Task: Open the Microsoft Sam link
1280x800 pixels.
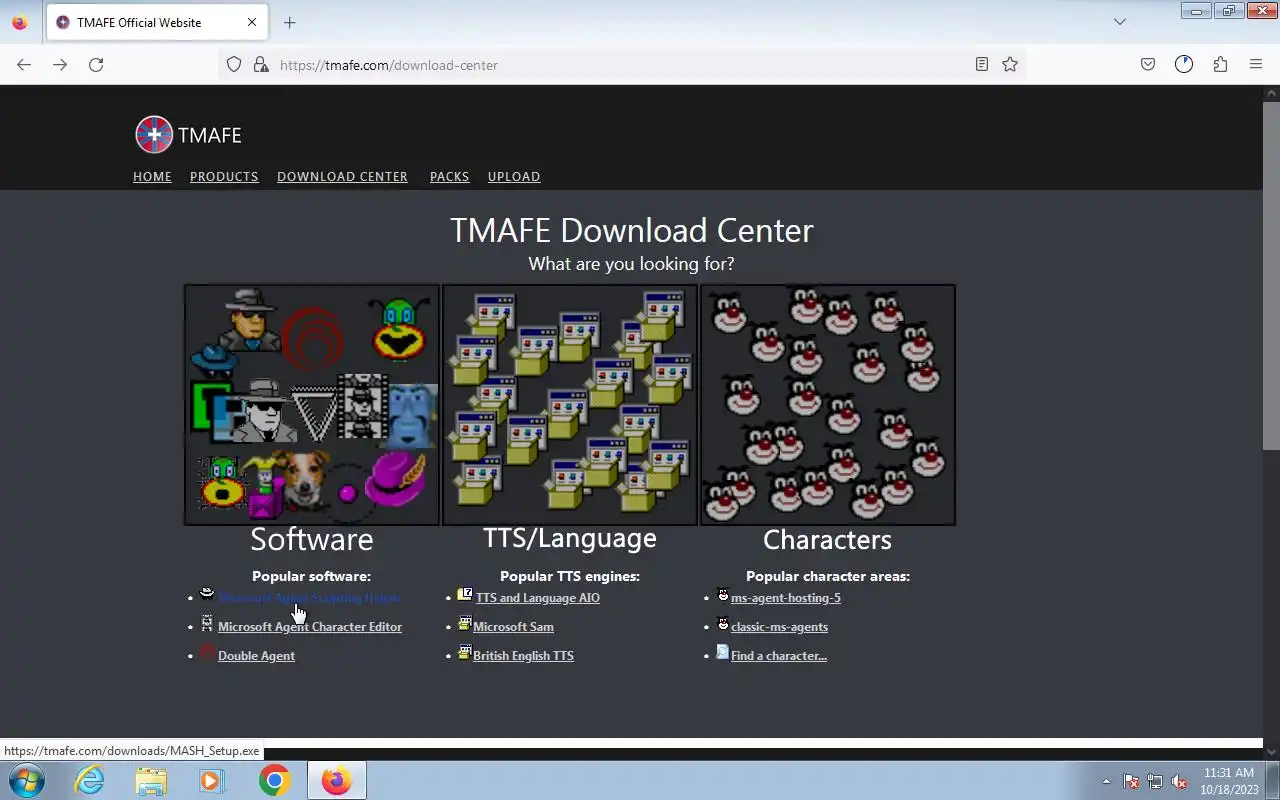Action: tap(513, 627)
